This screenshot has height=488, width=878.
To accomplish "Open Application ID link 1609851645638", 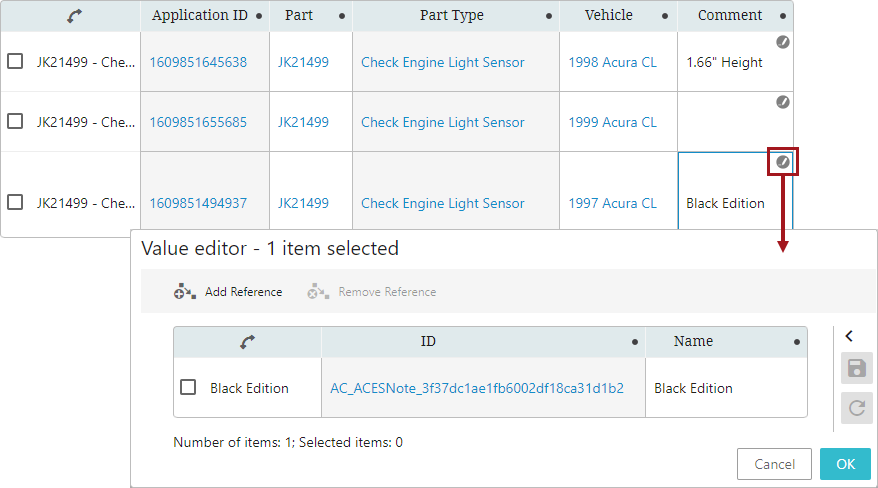I will pos(198,62).
